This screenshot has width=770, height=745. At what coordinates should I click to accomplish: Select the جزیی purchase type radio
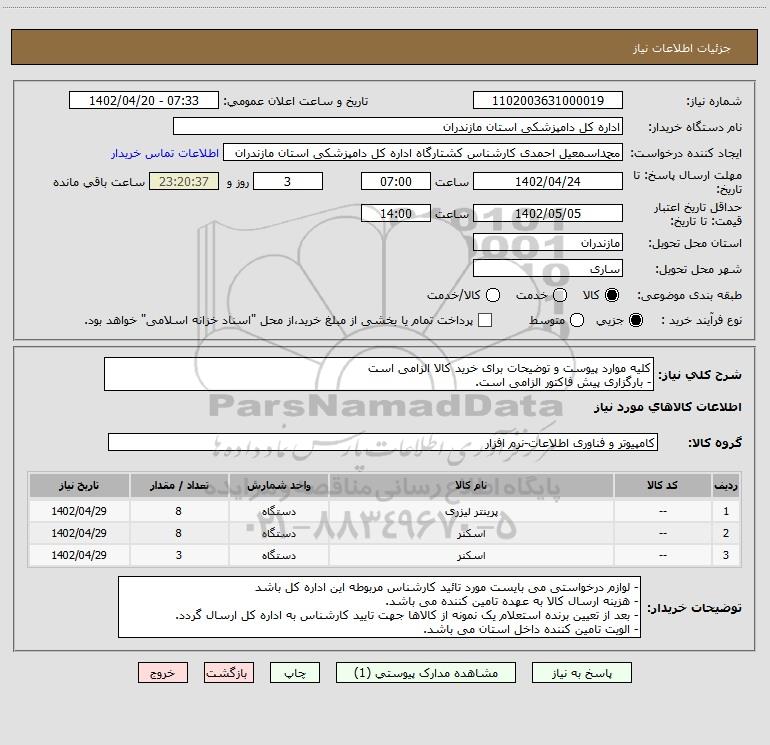[636, 320]
